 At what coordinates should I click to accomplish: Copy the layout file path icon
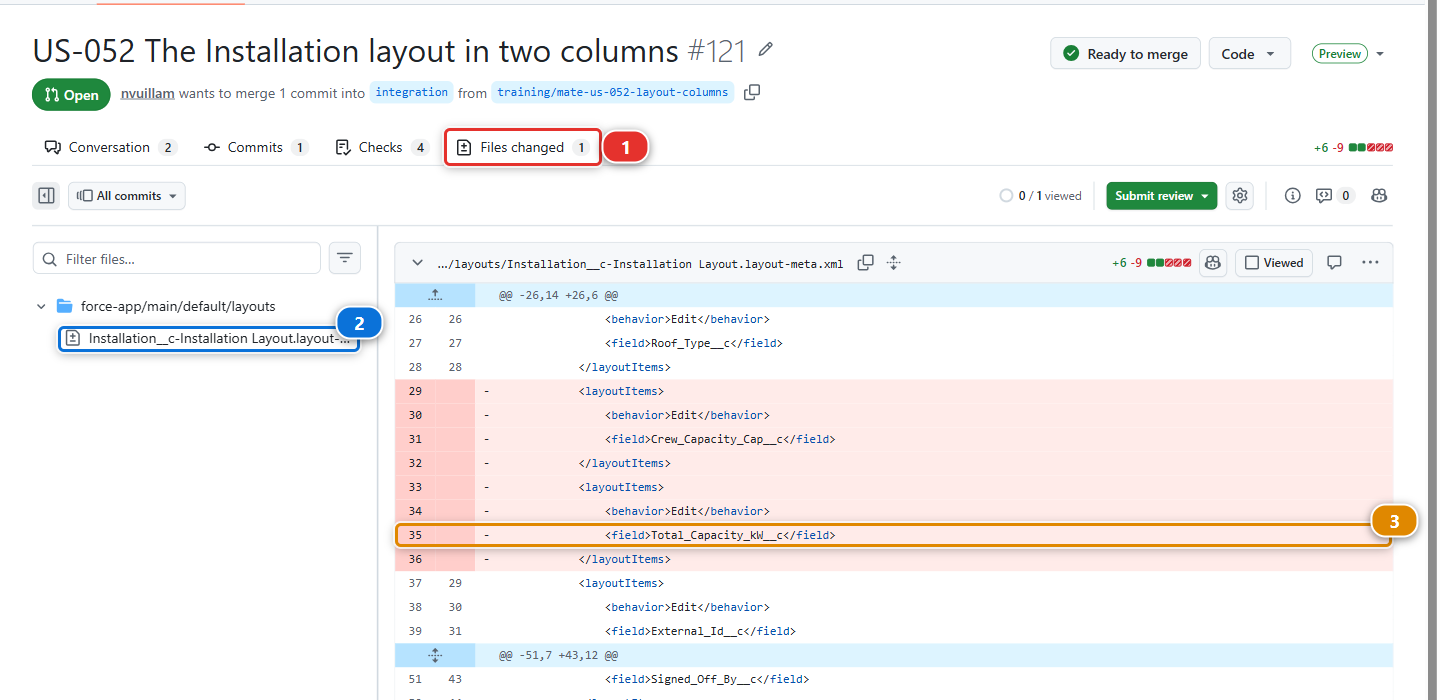point(866,263)
